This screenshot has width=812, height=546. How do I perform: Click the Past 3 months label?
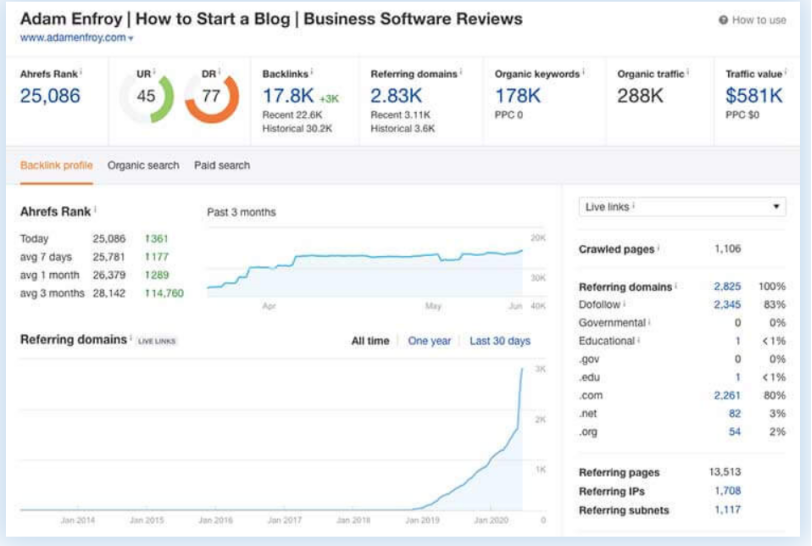tap(241, 212)
